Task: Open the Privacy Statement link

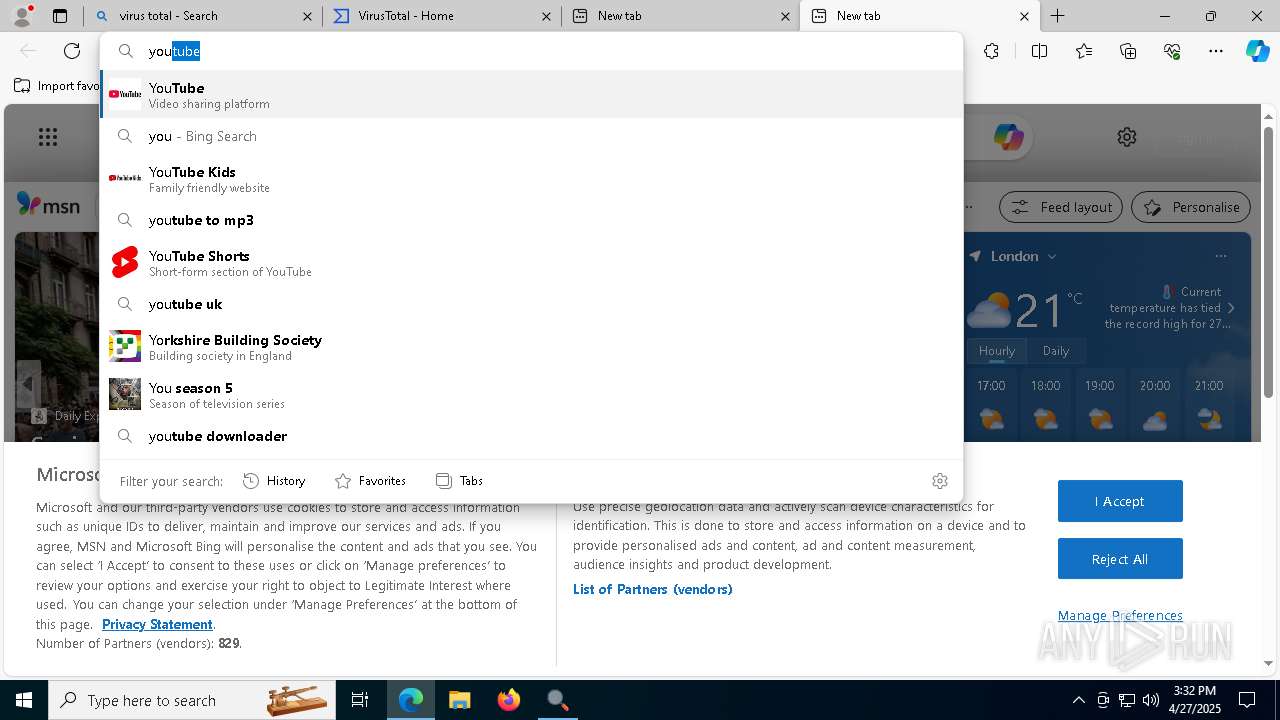Action: click(x=157, y=624)
